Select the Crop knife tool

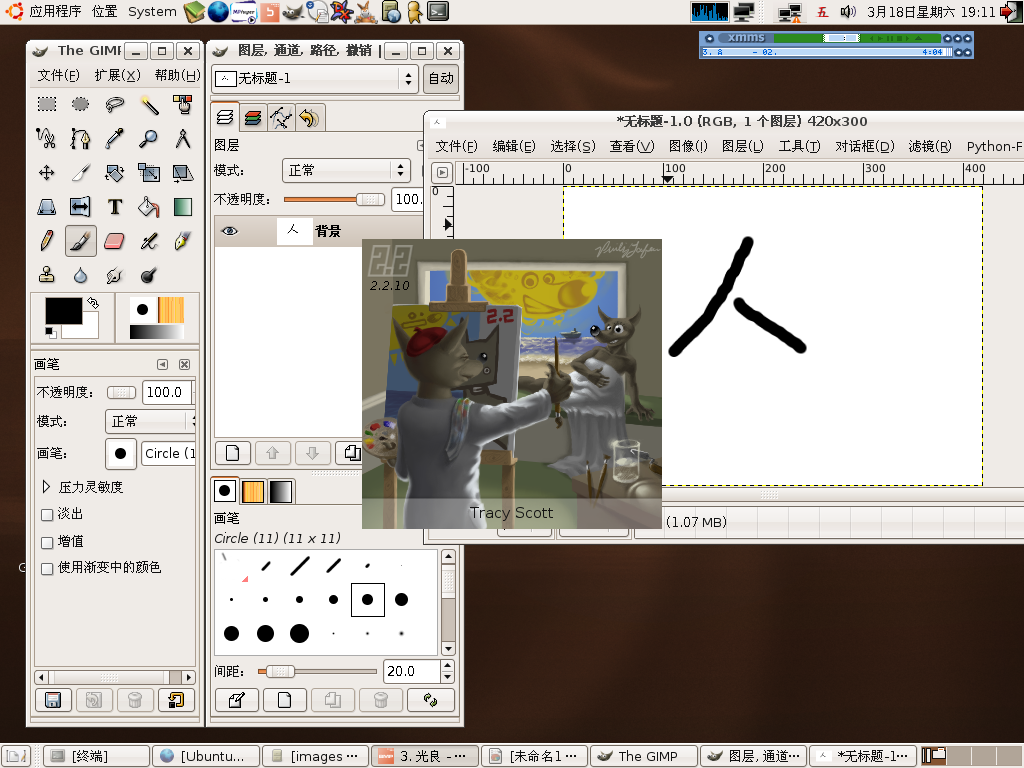coord(80,172)
